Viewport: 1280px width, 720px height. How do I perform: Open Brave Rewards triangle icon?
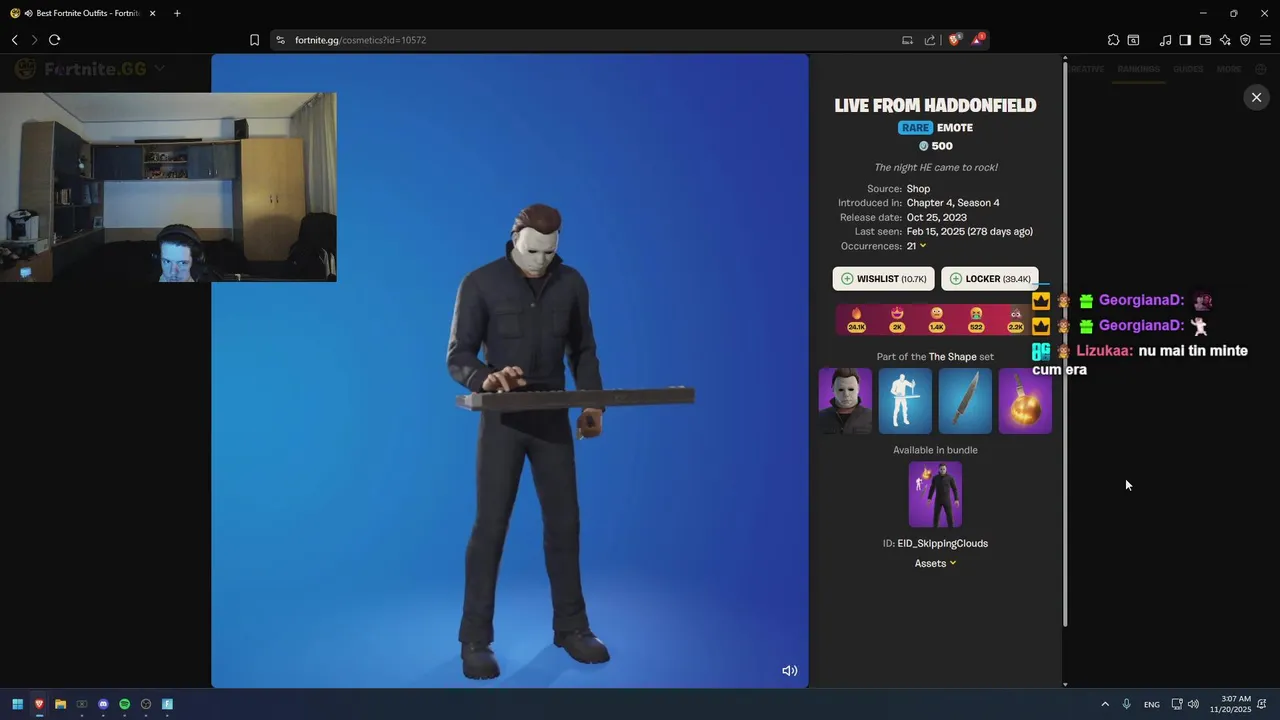(x=978, y=40)
